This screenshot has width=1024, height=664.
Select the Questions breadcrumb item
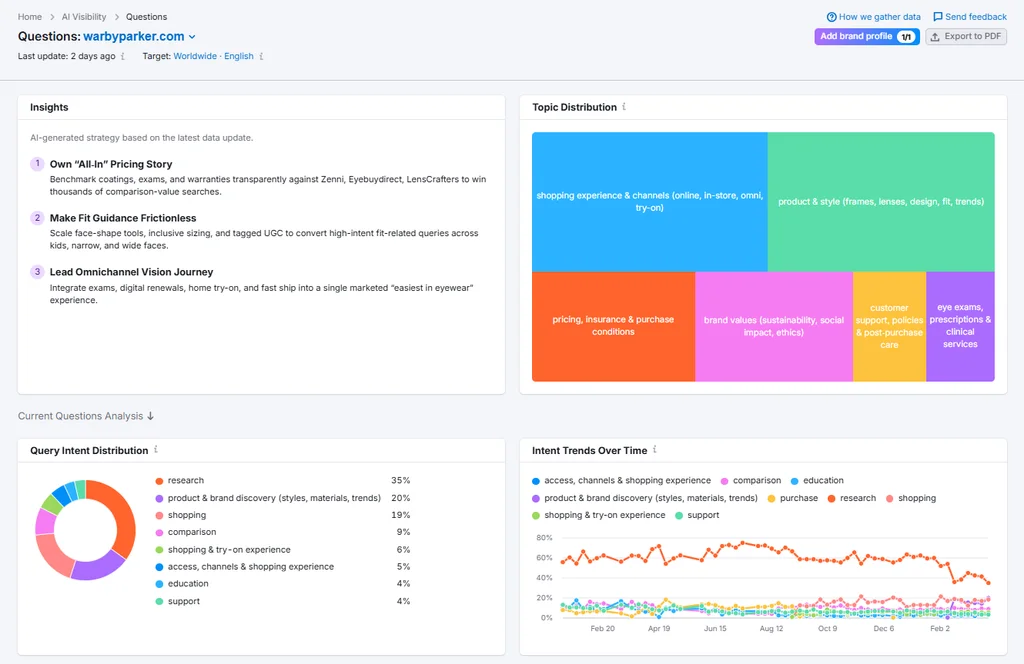click(x=146, y=17)
